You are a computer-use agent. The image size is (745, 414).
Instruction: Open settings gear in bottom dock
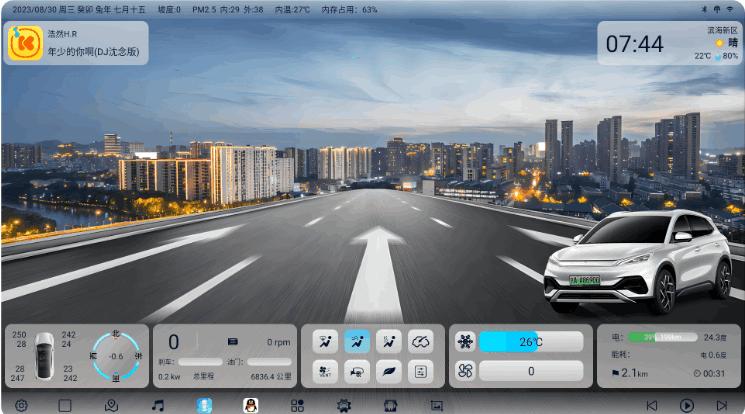coord(21,405)
